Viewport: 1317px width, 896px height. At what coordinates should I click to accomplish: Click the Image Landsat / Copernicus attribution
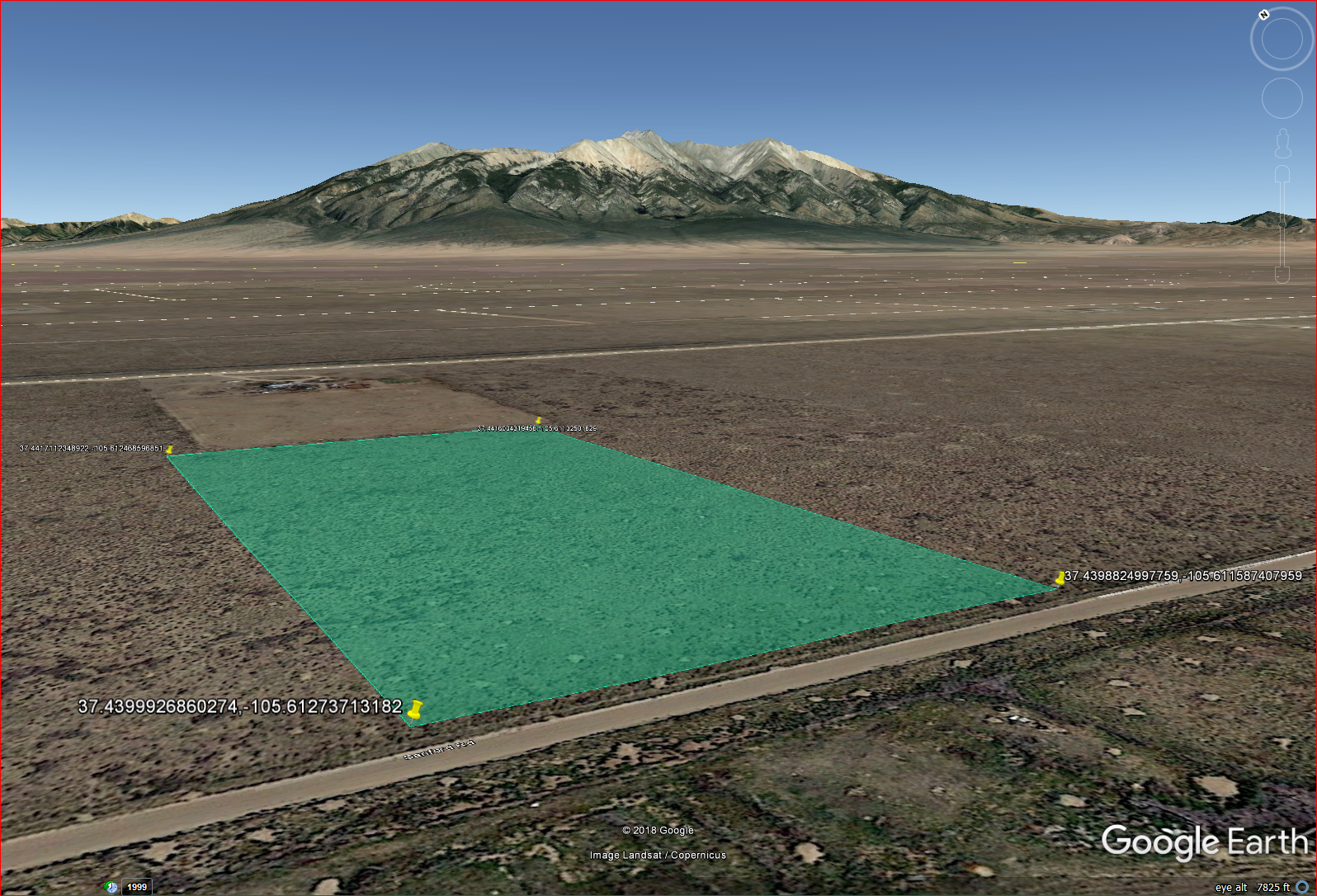658,856
